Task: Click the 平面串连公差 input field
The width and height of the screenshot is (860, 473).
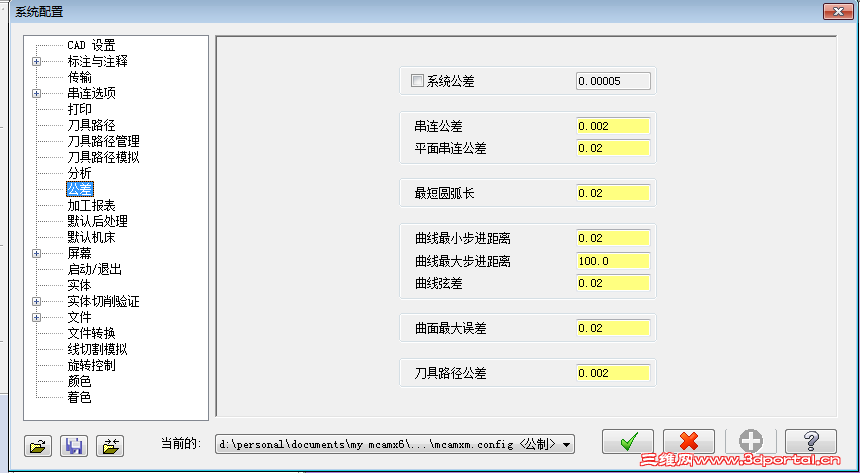Action: coord(613,148)
